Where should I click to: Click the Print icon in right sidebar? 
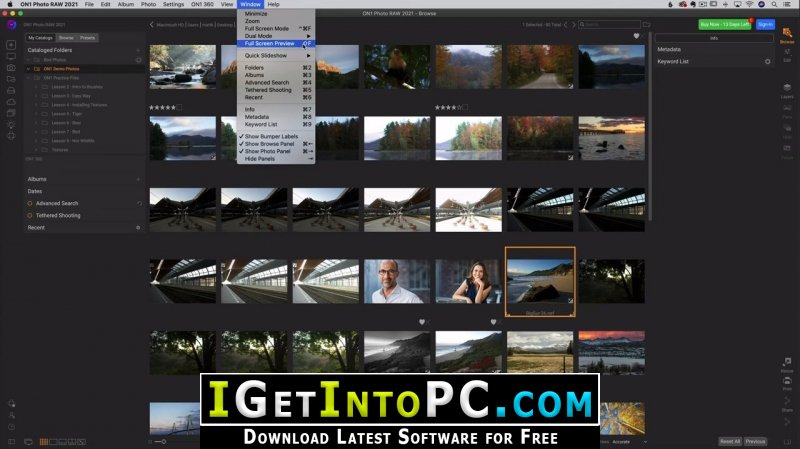coord(787,383)
